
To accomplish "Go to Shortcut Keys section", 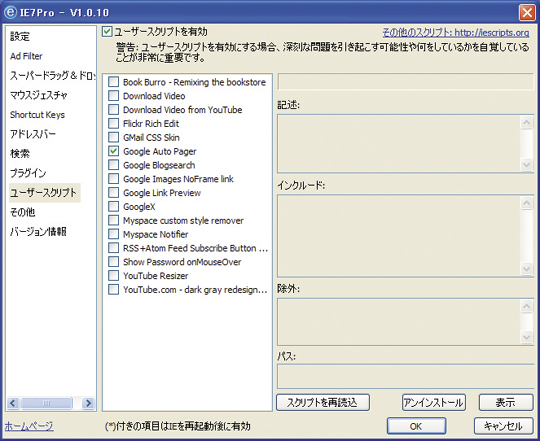I will coord(37,115).
